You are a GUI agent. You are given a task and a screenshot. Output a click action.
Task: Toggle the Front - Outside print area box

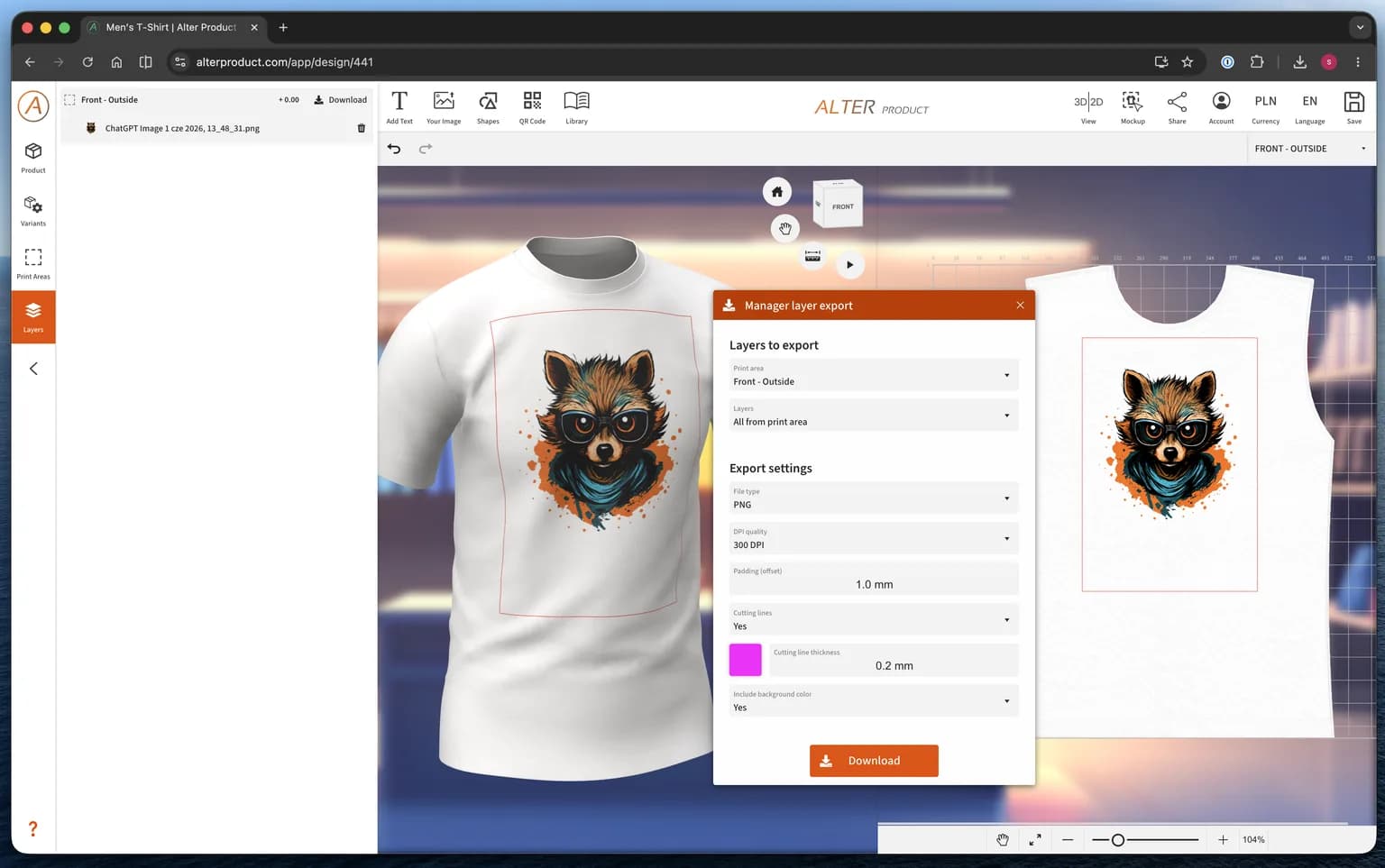point(69,100)
